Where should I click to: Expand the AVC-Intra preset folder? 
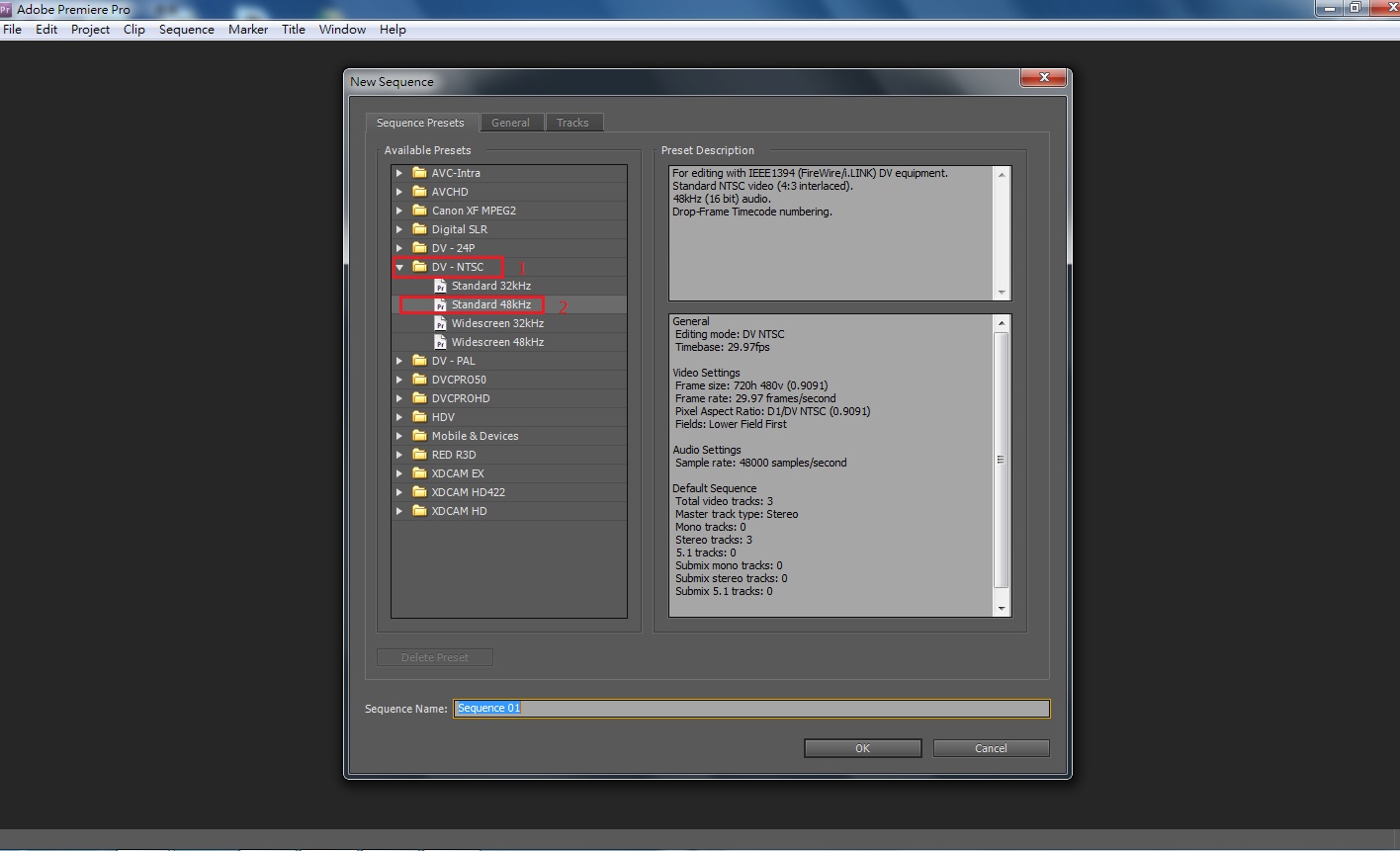click(x=399, y=173)
